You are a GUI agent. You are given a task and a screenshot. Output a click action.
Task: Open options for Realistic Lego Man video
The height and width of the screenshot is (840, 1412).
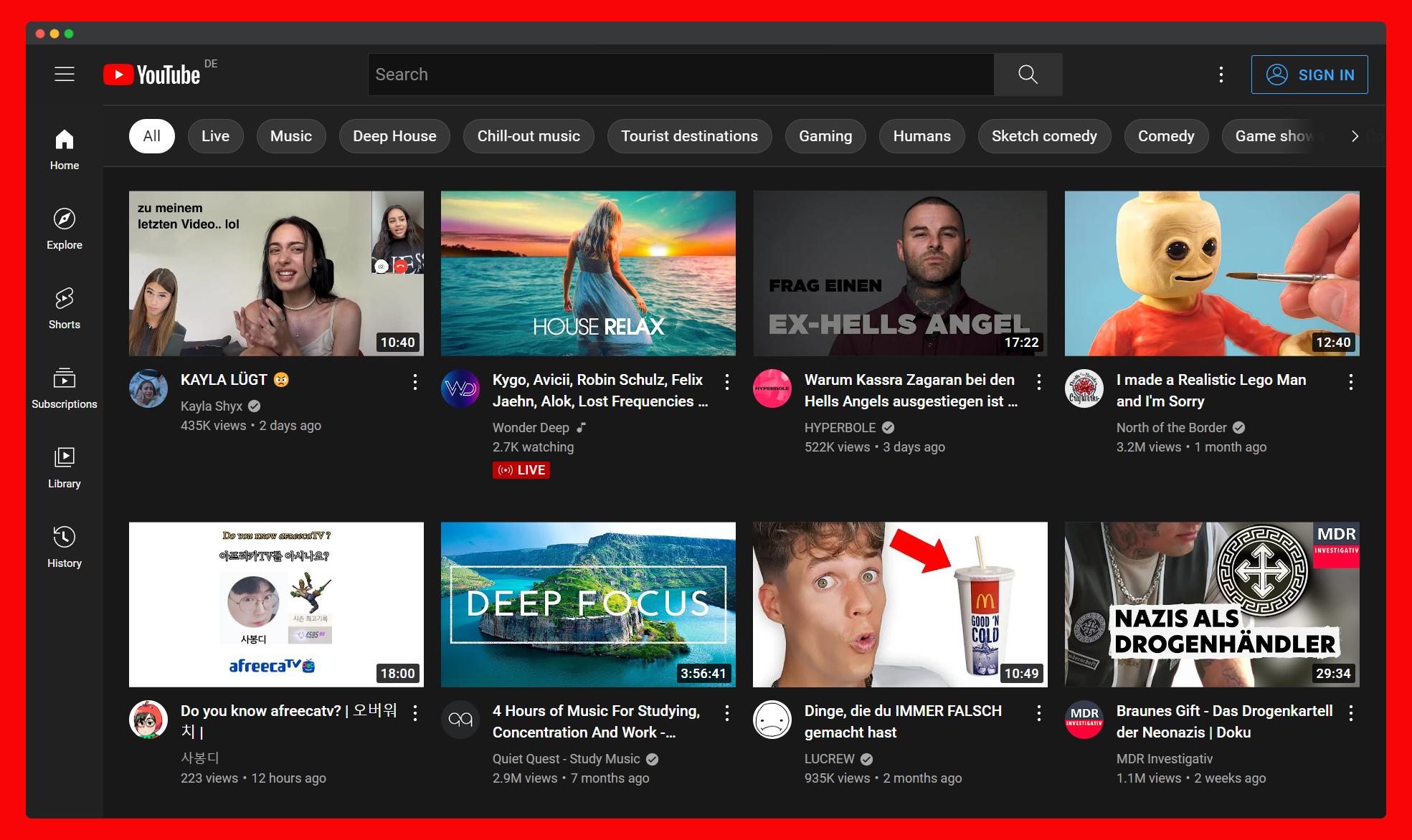pos(1350,382)
